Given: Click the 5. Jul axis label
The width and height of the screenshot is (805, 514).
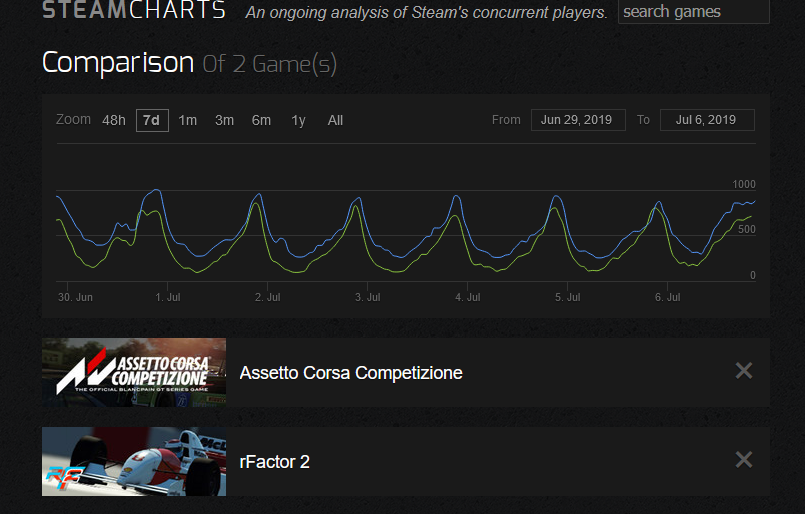Looking at the screenshot, I should (567, 297).
